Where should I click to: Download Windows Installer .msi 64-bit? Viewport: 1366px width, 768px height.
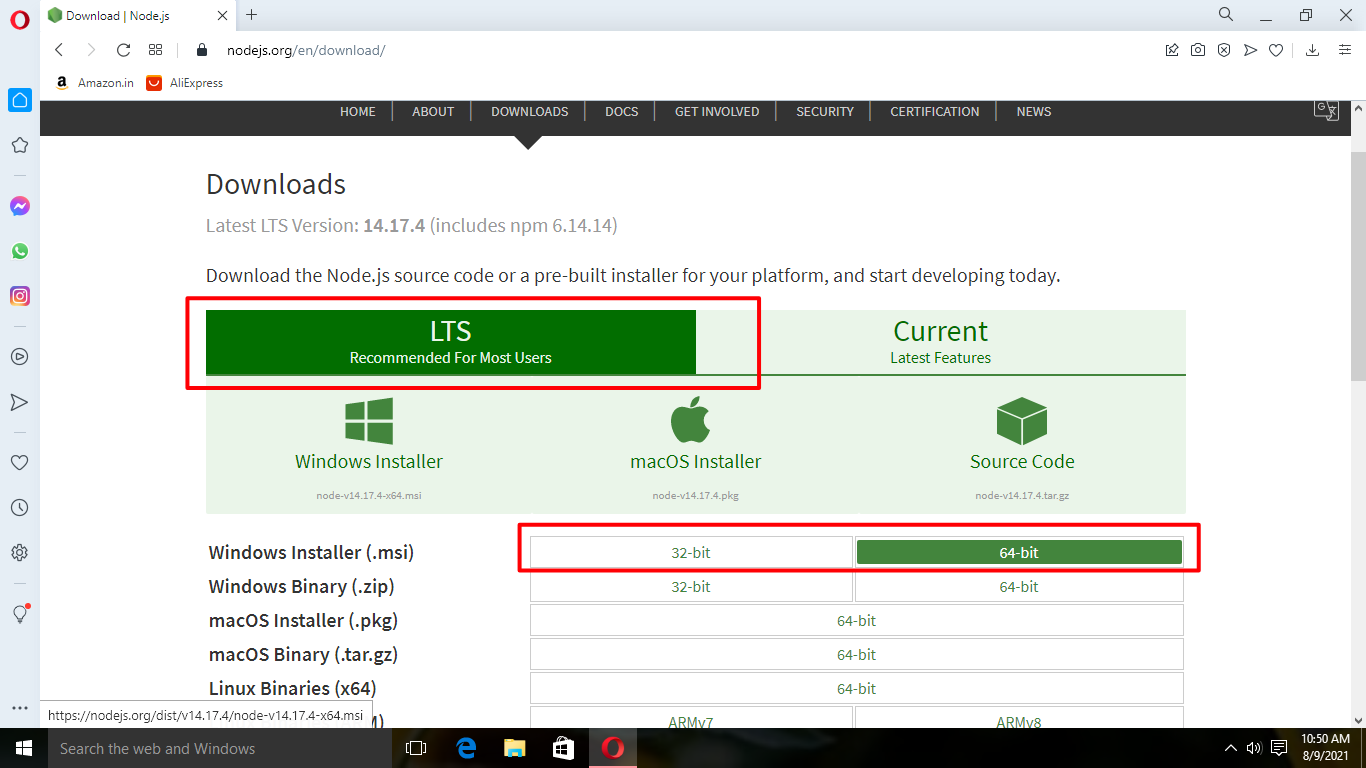pyautogui.click(x=1019, y=552)
